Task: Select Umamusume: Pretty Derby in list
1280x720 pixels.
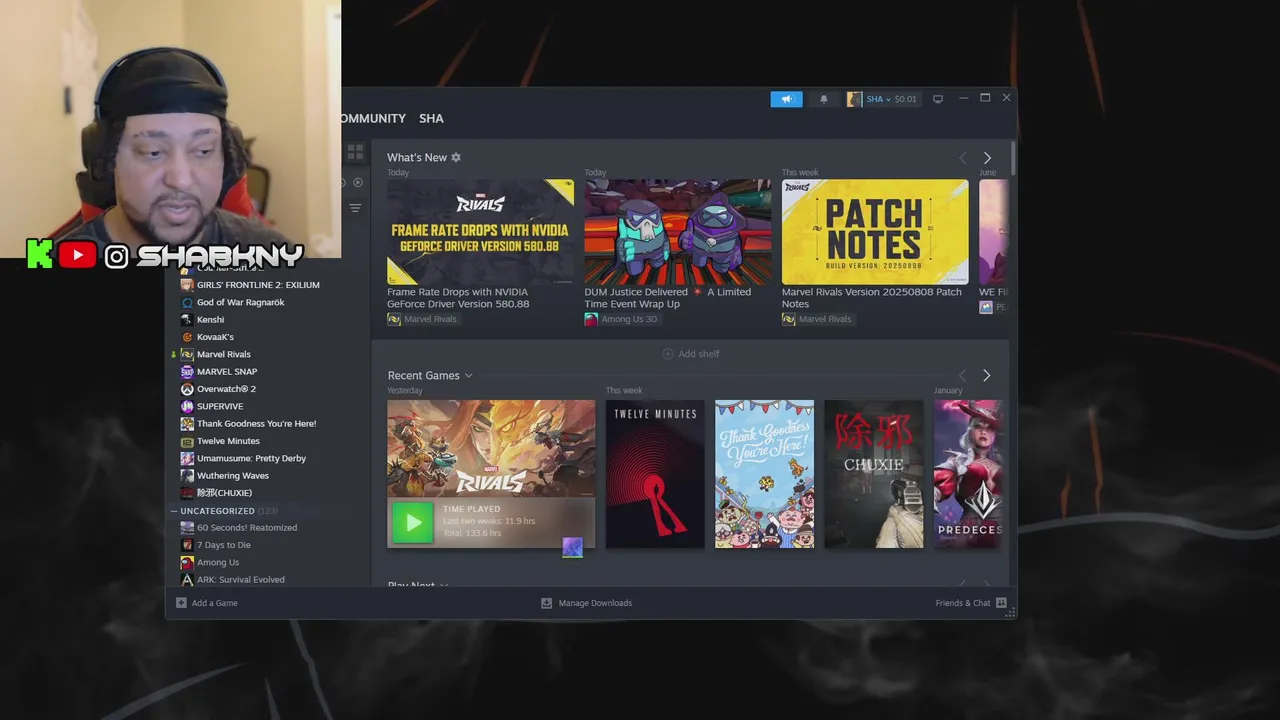Action: pos(251,458)
